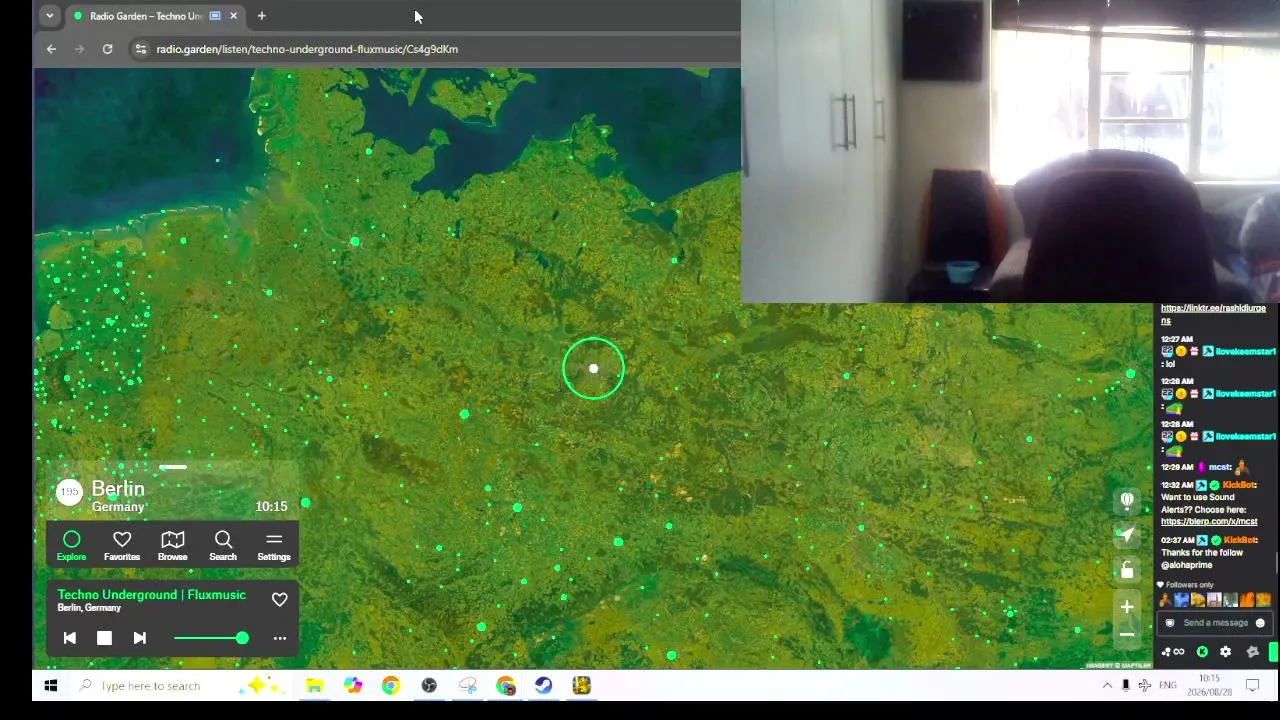This screenshot has width=1280, height=720.
Task: Skip to the next station
Action: pos(140,638)
